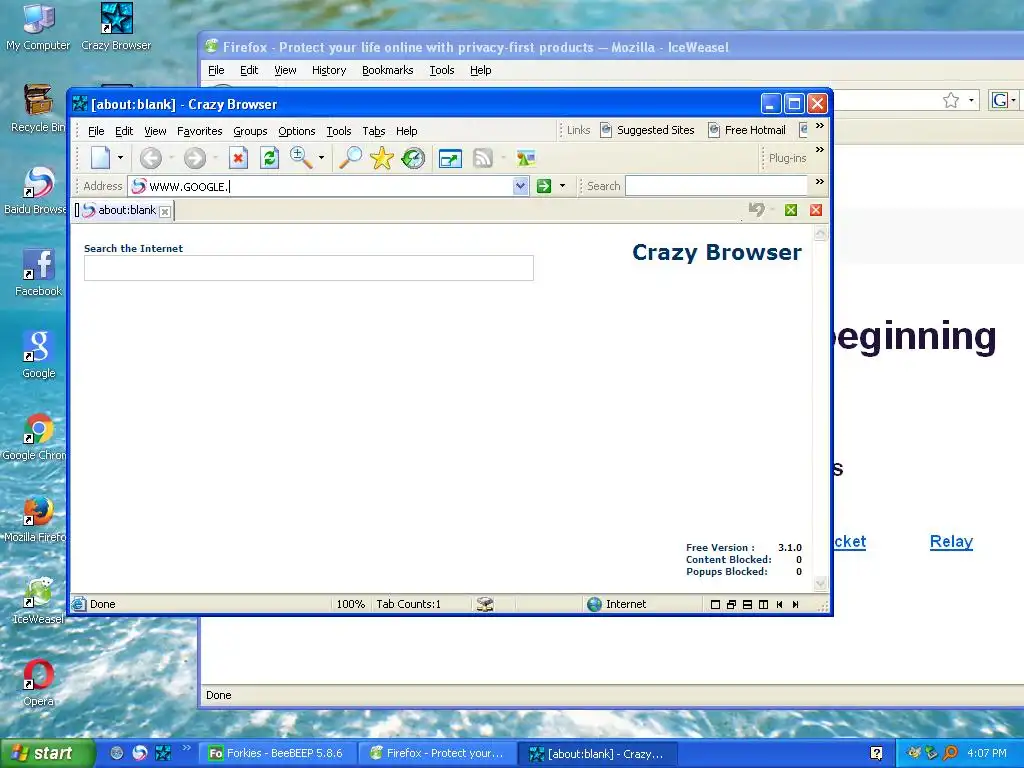Click the 100% zoom status bar entry
Screen dimensions: 1024x768
pos(350,604)
